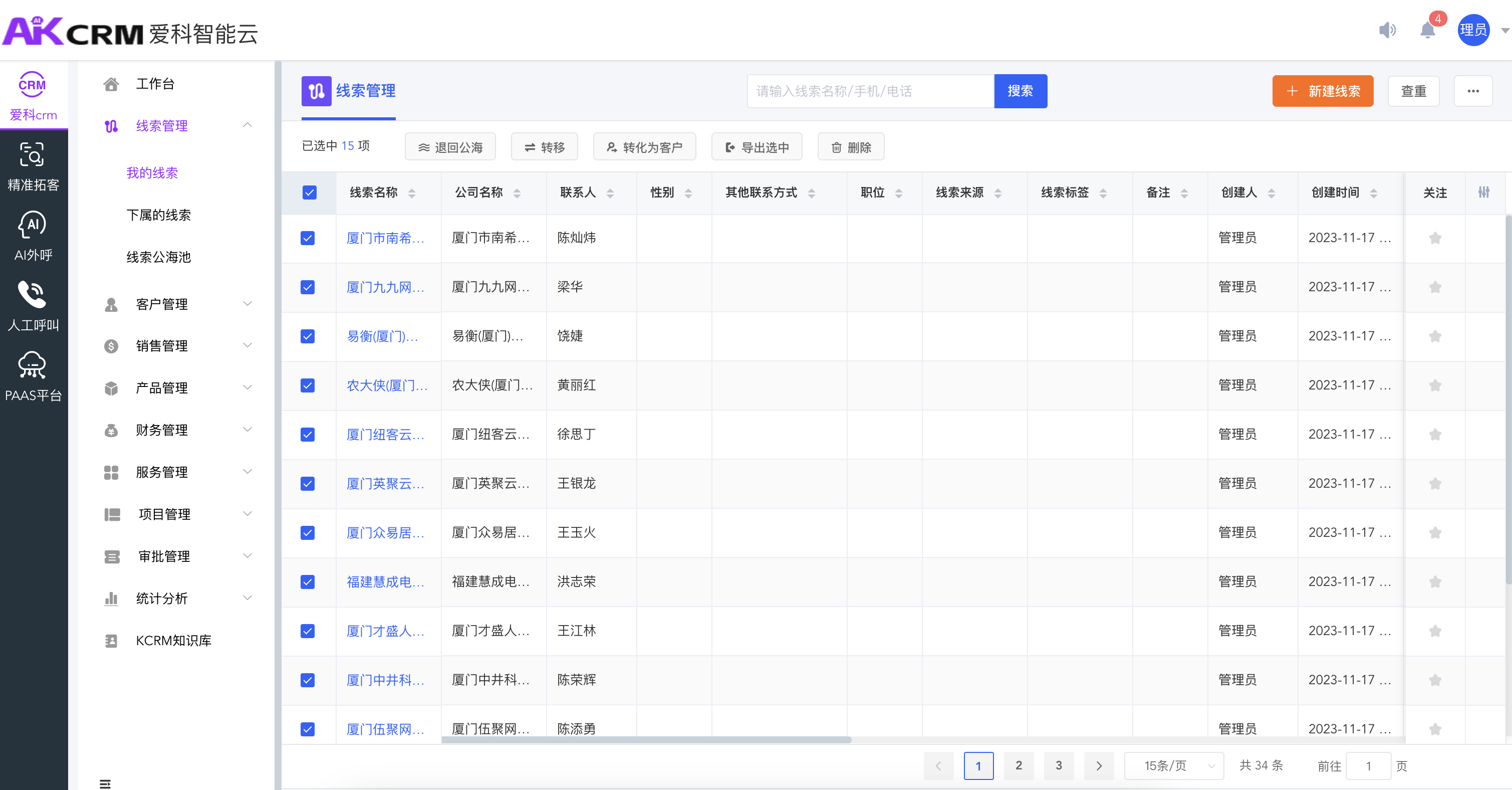
Task: Click the lead search input field
Action: point(869,91)
